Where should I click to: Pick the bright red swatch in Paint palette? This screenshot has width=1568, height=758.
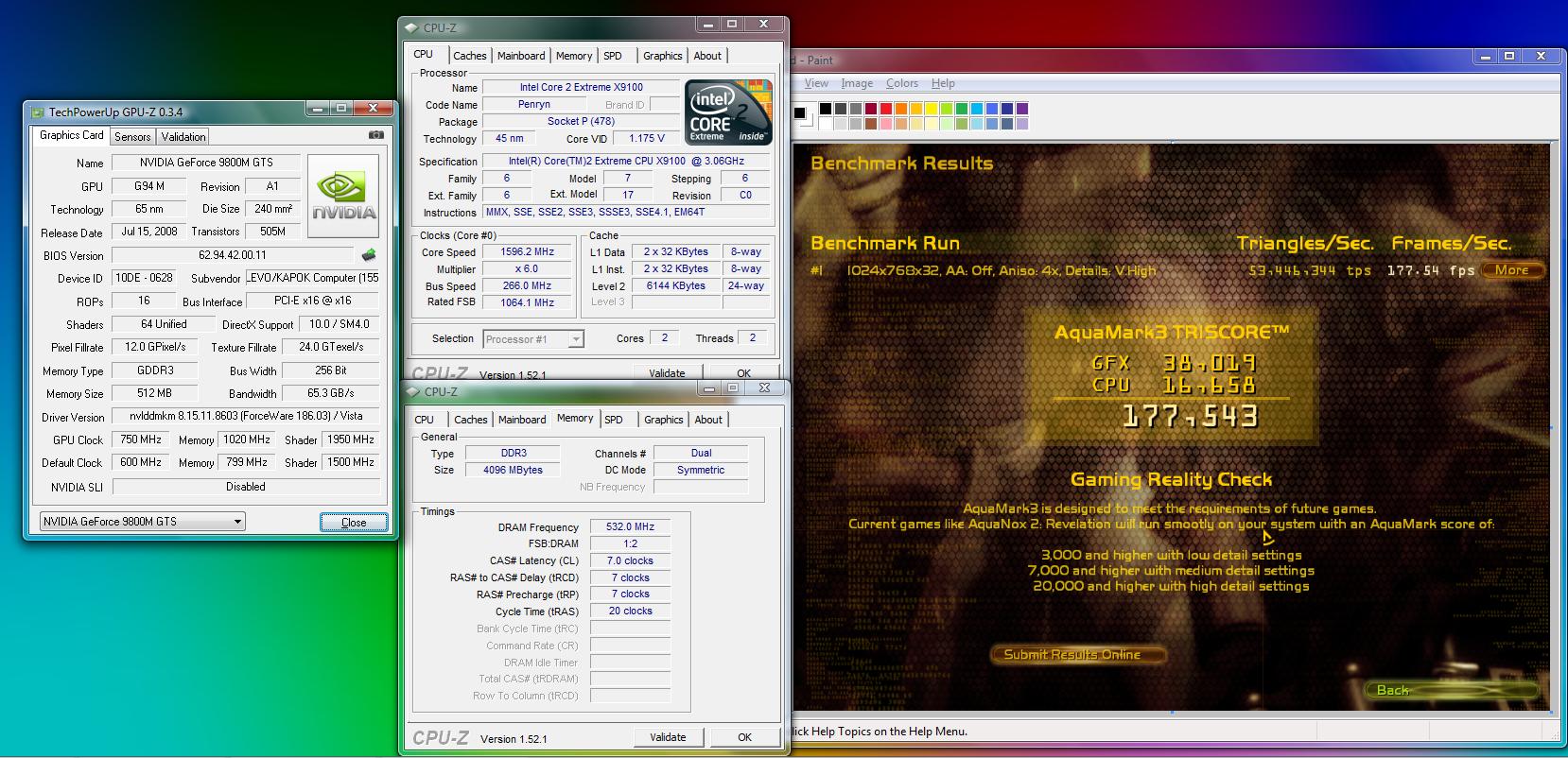pos(886,109)
